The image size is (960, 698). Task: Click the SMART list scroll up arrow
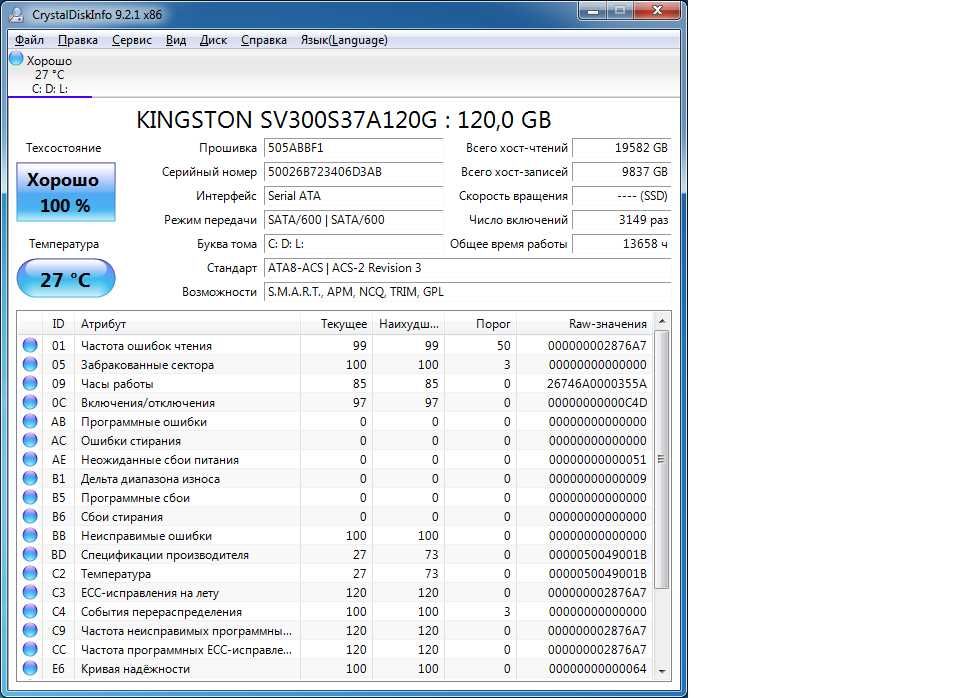(662, 321)
